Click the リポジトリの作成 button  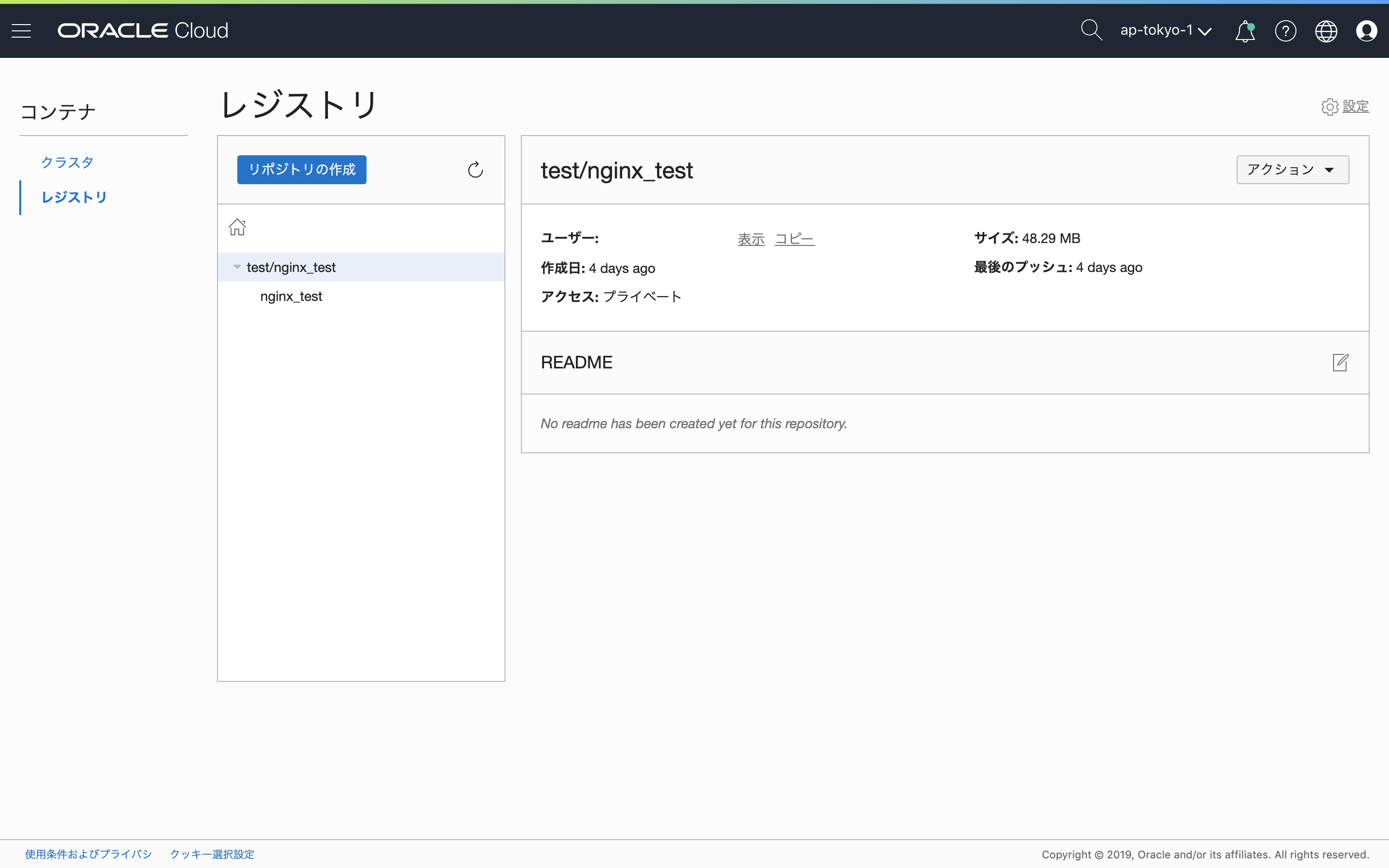click(301, 169)
